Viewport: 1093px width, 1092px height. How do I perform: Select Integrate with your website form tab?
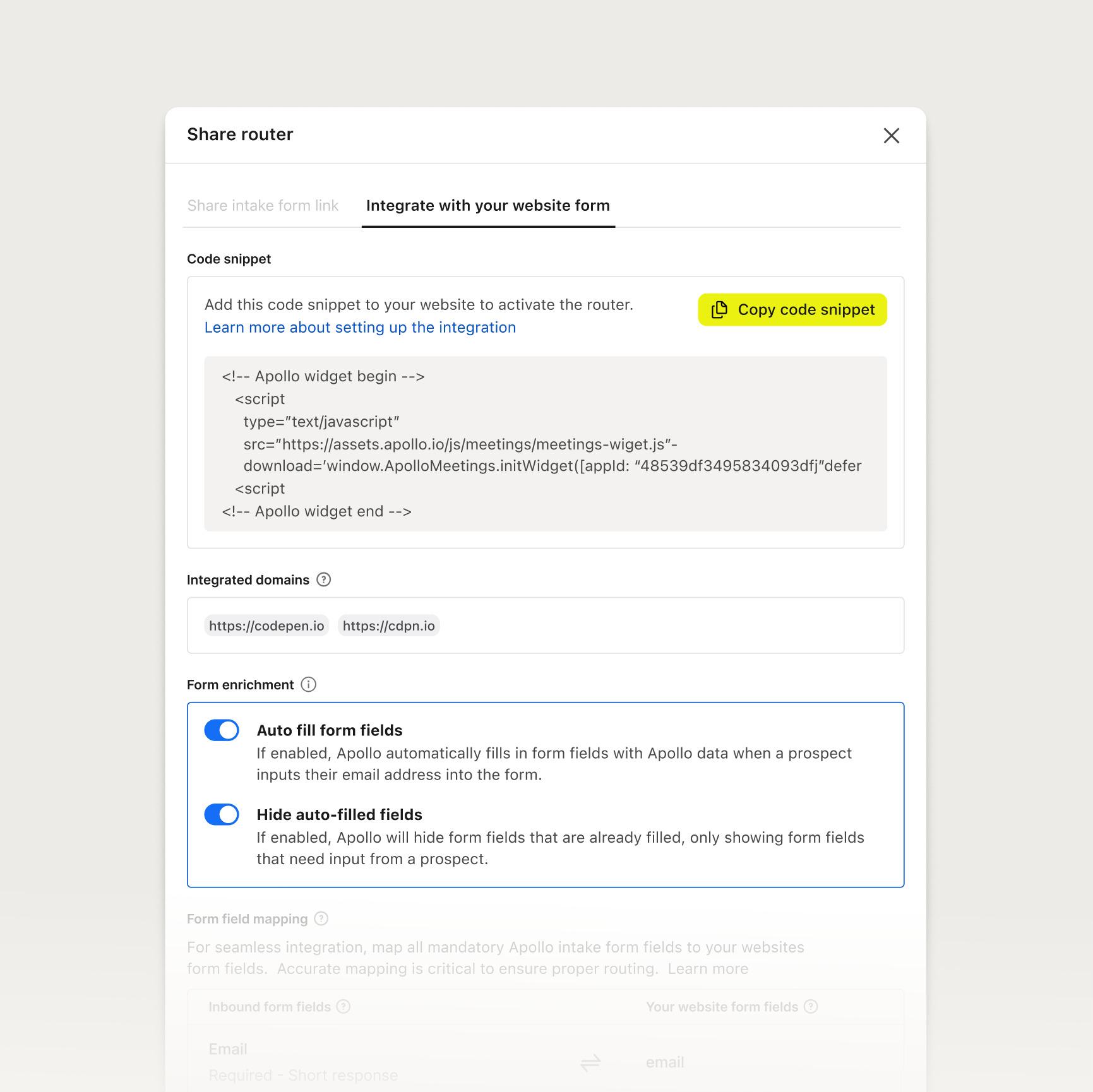(487, 206)
